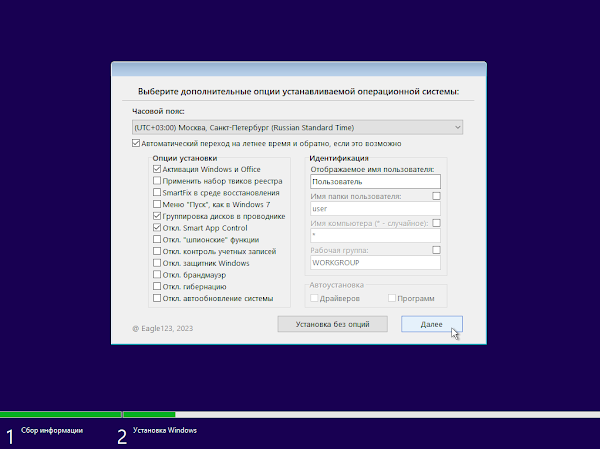Toggle Группировка дисков в проводнике
The height and width of the screenshot is (449, 600).
click(x=157, y=216)
